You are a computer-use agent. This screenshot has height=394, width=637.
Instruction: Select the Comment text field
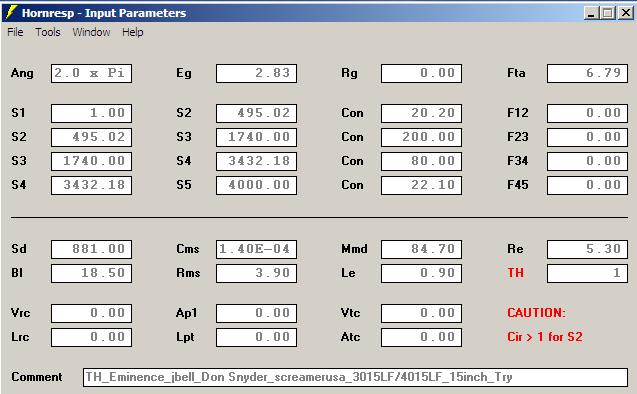pyautogui.click(x=355, y=377)
